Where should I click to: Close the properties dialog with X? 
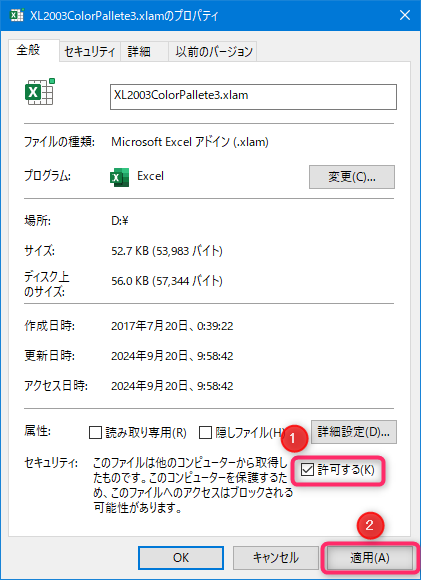pyautogui.click(x=405, y=15)
